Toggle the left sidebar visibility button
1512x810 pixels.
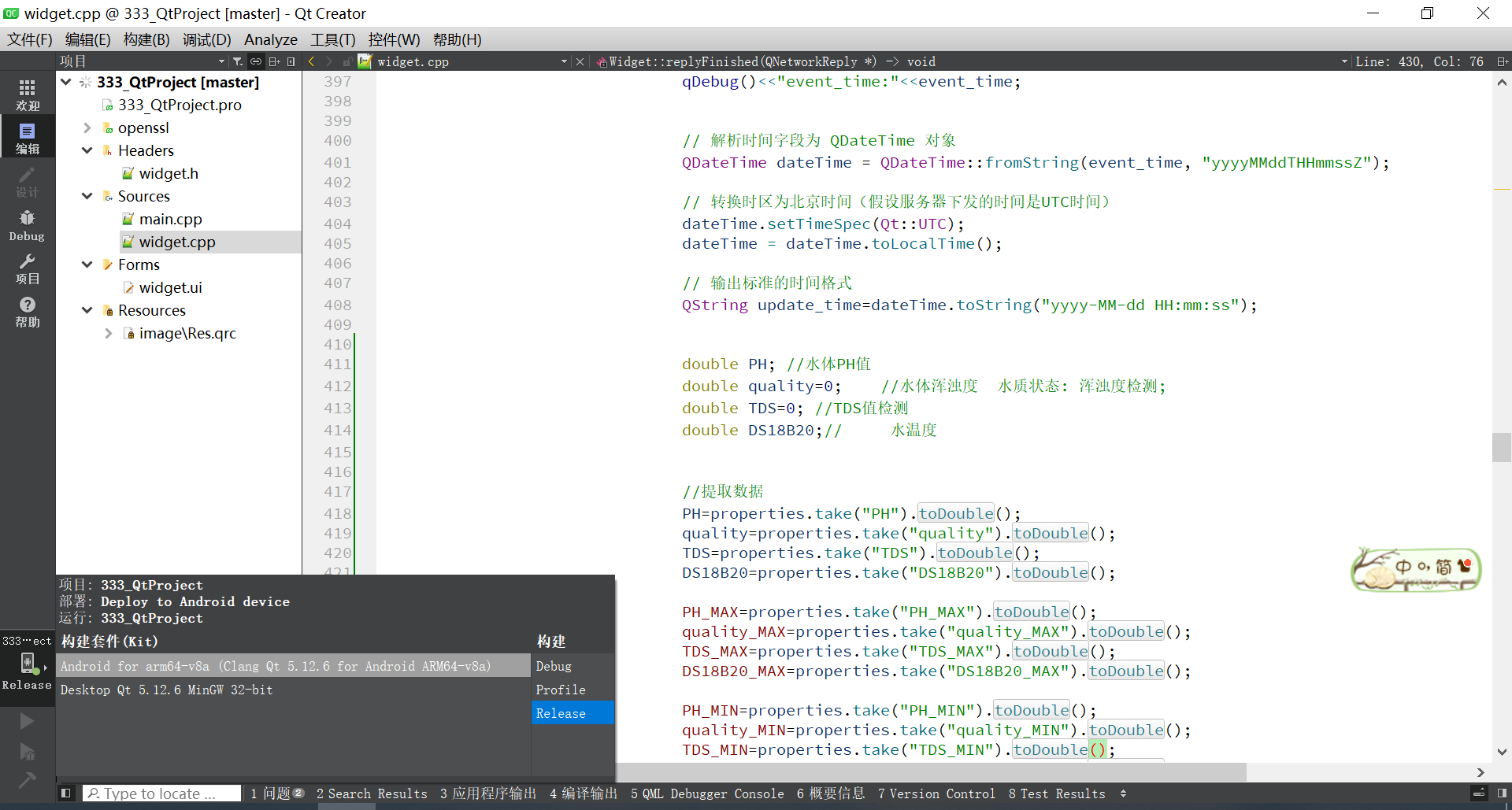pos(66,793)
